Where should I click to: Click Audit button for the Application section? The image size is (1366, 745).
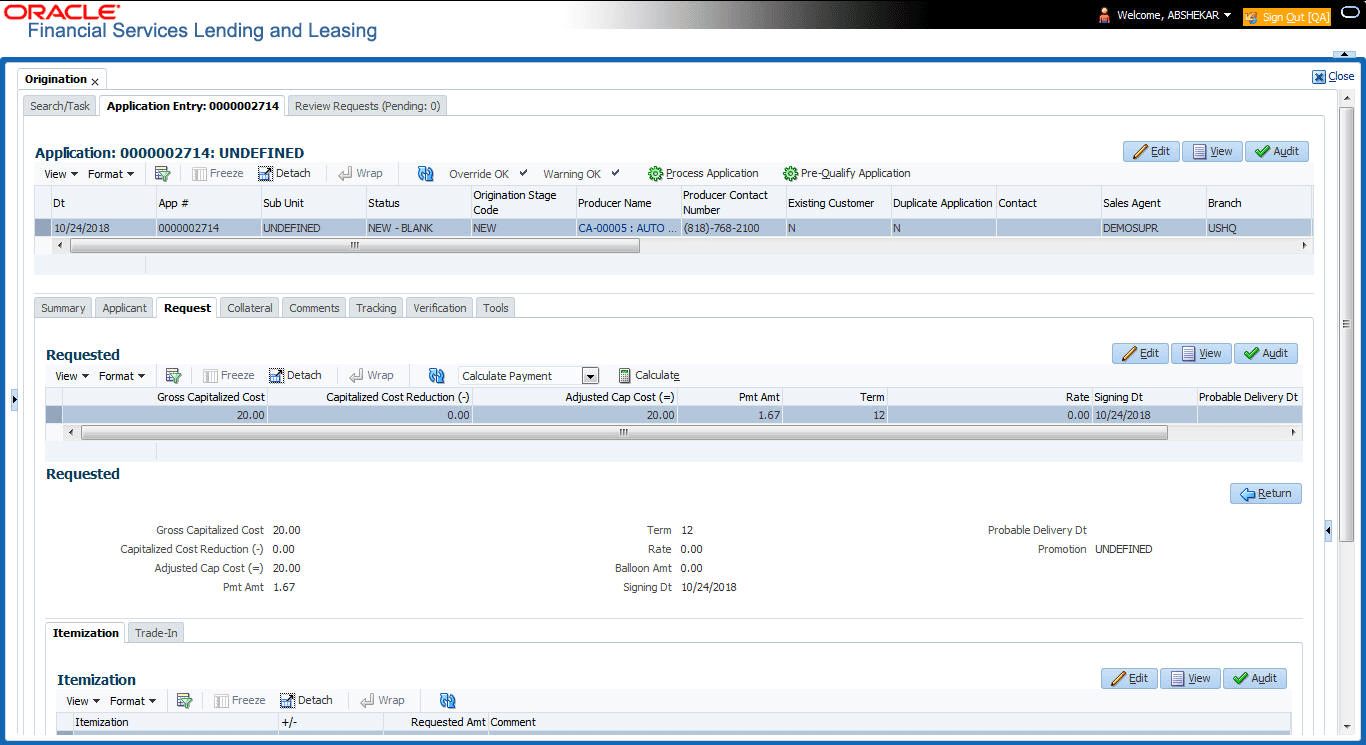[x=1277, y=151]
